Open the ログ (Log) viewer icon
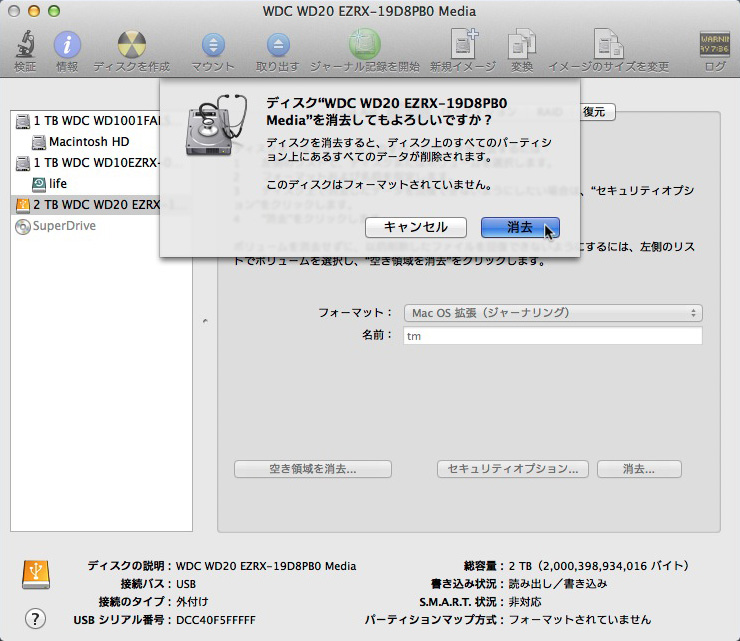The image size is (740, 641). pyautogui.click(x=714, y=45)
